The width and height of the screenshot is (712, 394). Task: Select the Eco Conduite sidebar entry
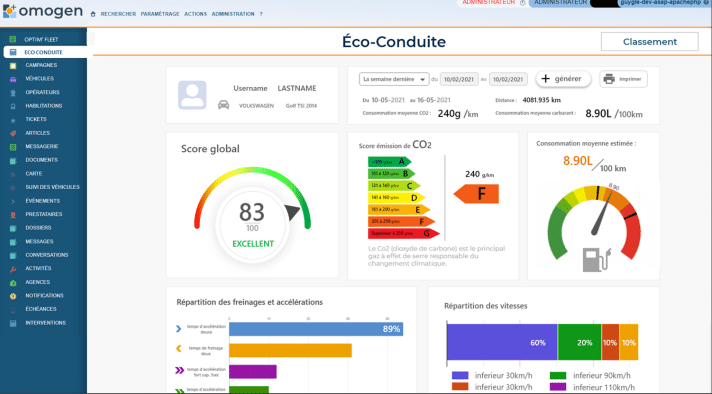45,52
